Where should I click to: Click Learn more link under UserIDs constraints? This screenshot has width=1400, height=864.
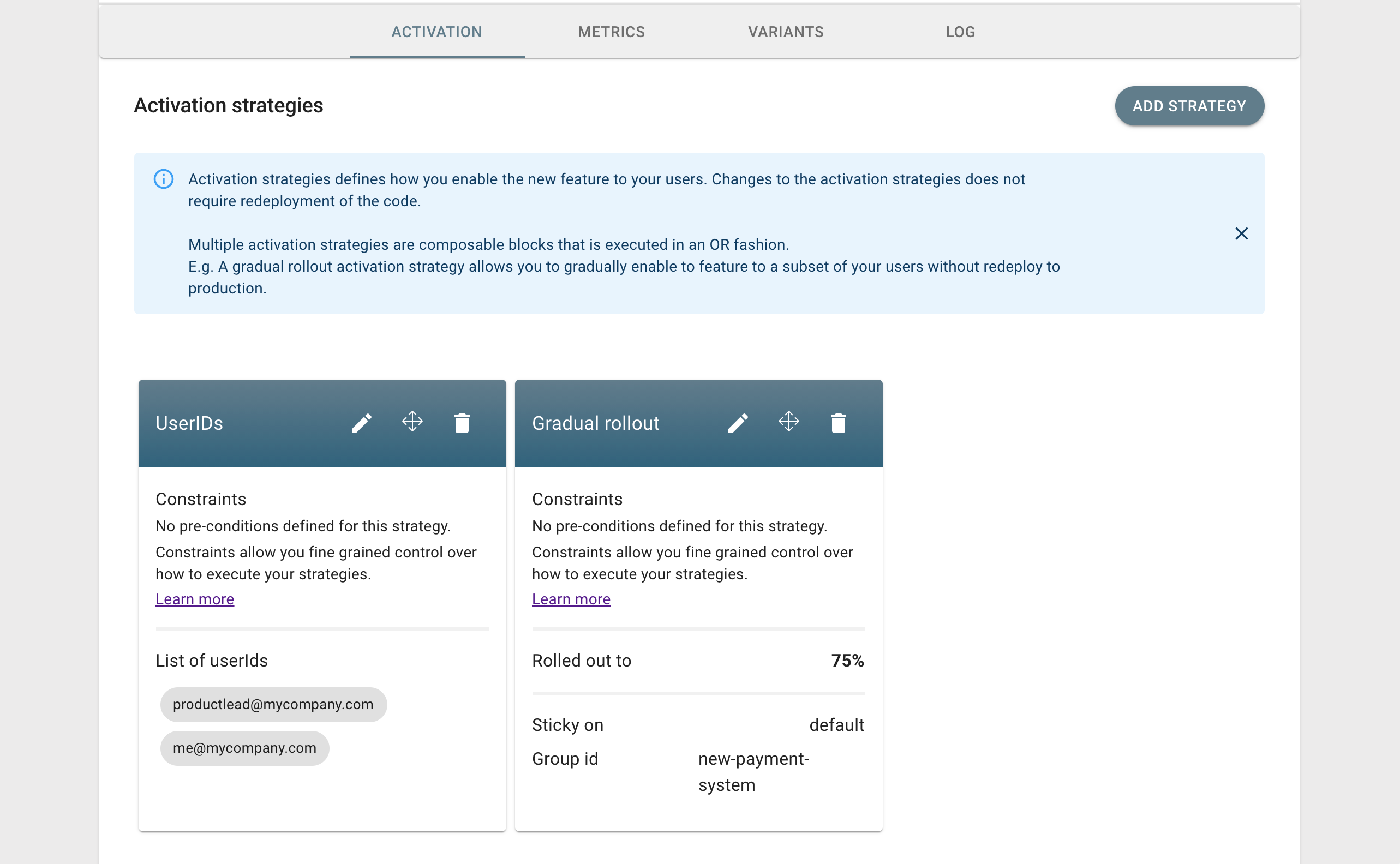click(x=195, y=598)
